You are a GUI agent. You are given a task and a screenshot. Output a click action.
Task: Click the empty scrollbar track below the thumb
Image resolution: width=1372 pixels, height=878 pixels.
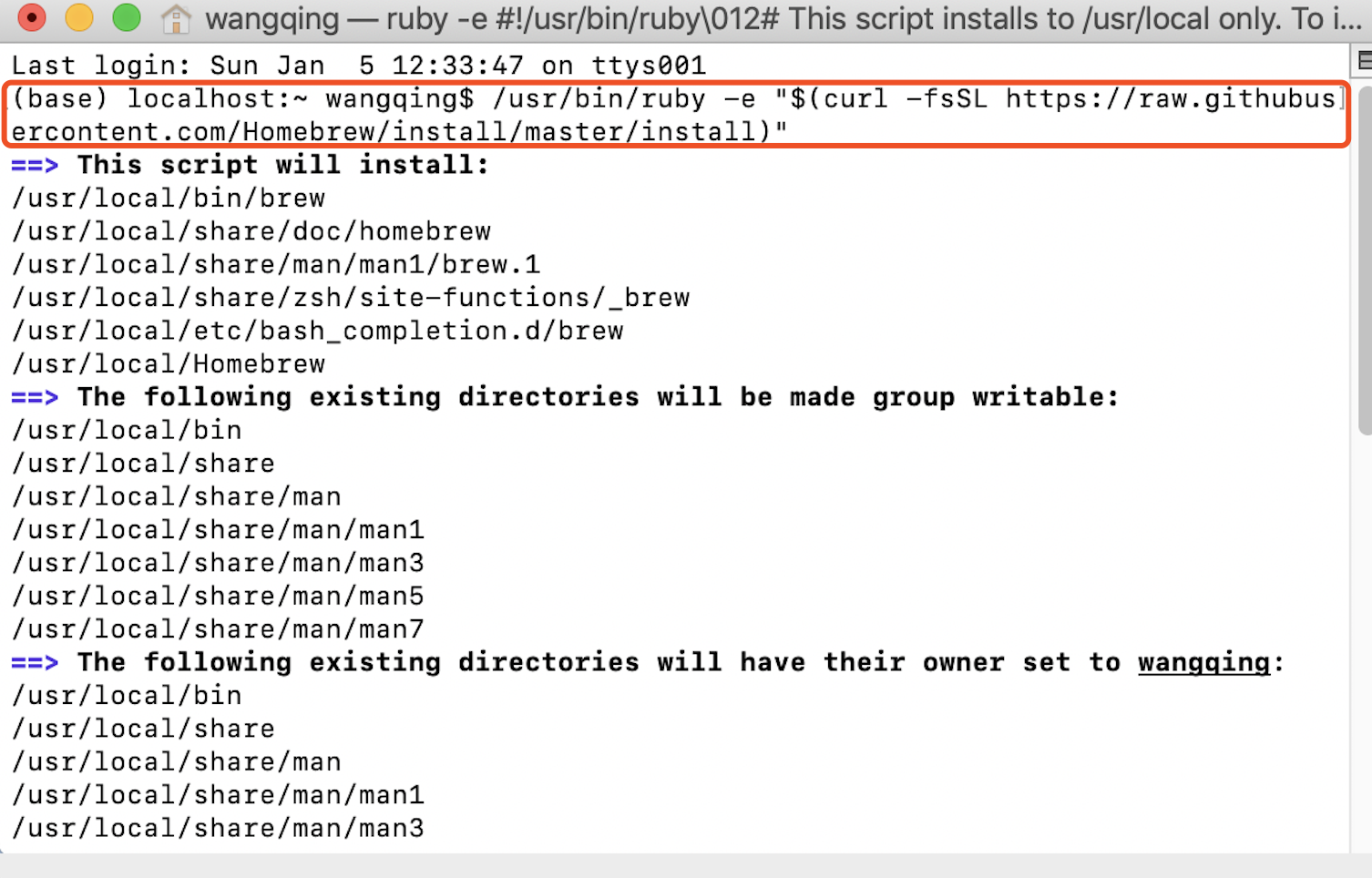[x=1363, y=638]
